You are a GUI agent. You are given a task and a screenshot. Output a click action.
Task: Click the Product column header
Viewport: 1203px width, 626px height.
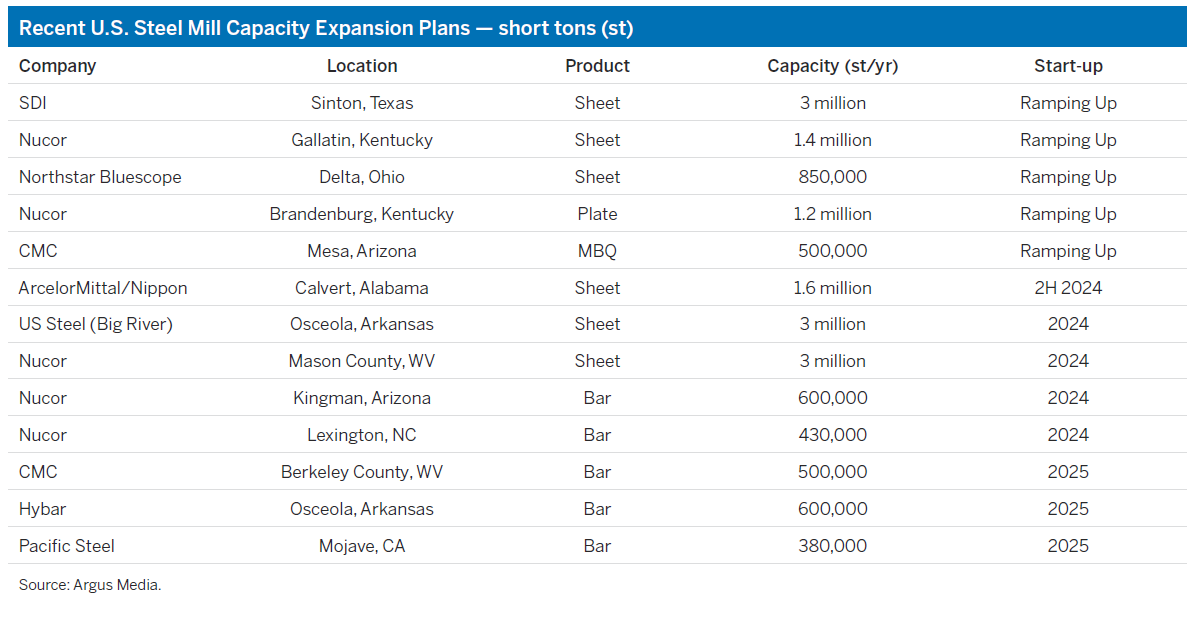[597, 66]
